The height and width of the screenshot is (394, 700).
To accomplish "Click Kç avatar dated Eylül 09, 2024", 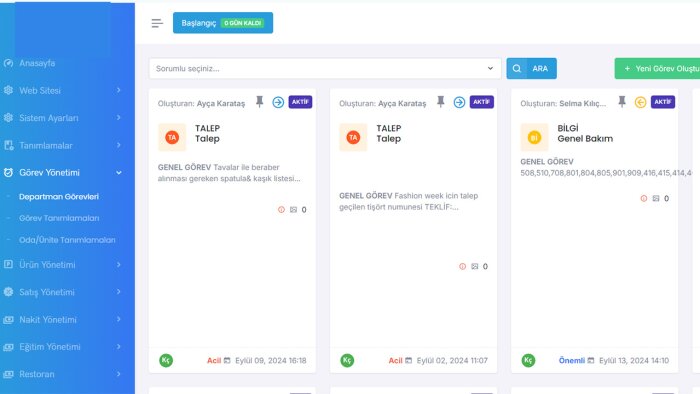I will pyautogui.click(x=166, y=360).
